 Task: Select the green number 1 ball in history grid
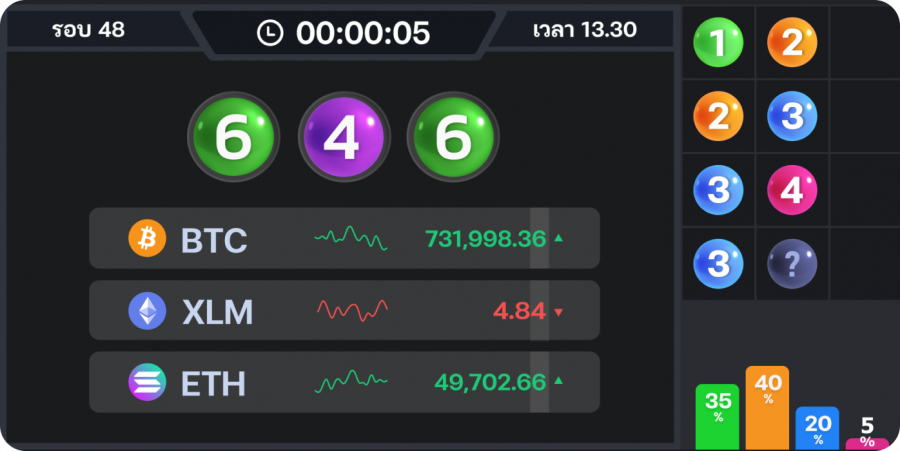(718, 42)
